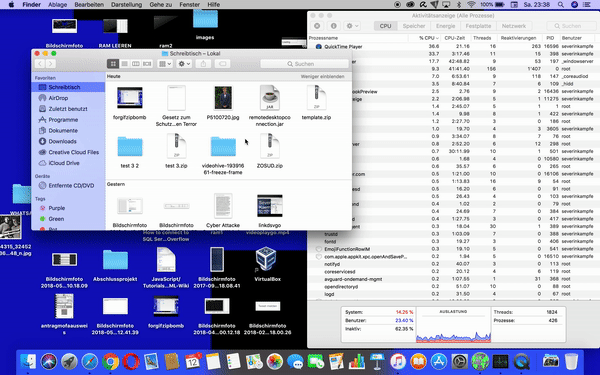The width and height of the screenshot is (600, 375).
Task: Open Opera from the Dock
Action: (131, 361)
